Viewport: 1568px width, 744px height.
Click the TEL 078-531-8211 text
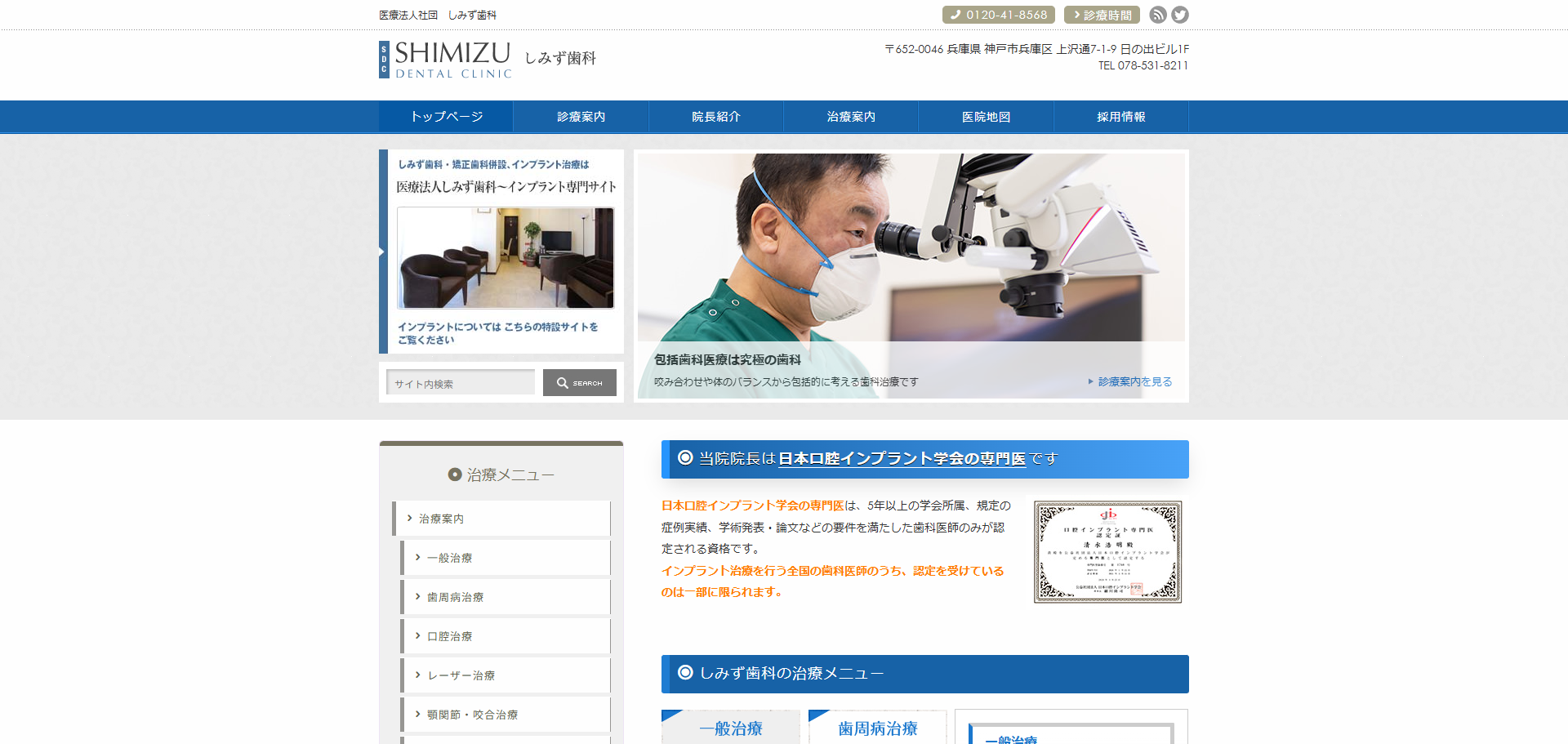point(1143,65)
